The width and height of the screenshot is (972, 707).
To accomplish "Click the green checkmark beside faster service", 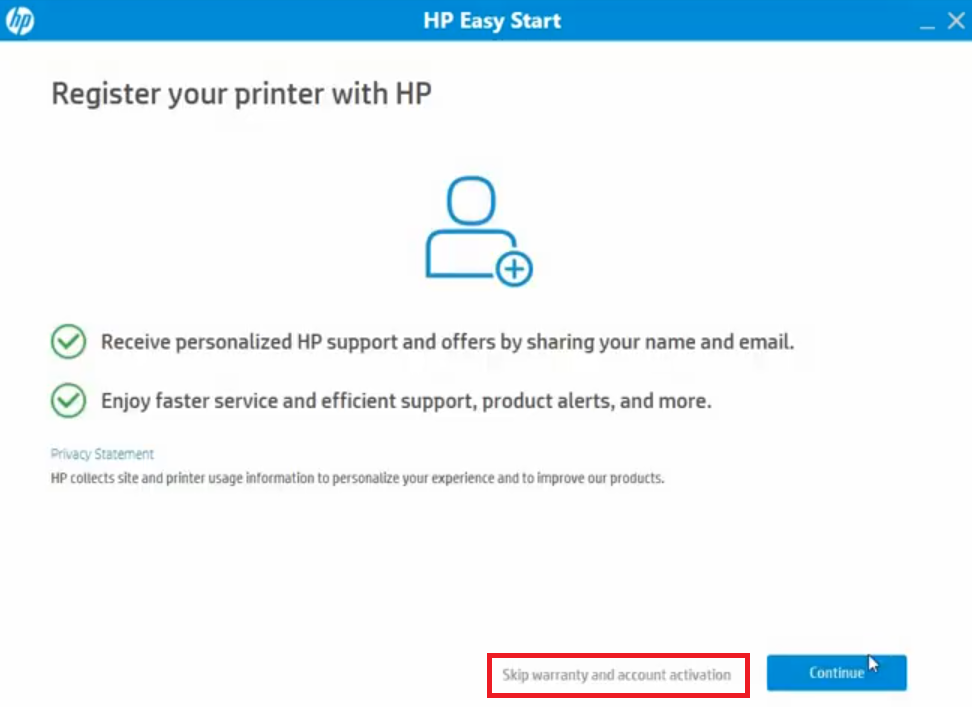I will (68, 400).
